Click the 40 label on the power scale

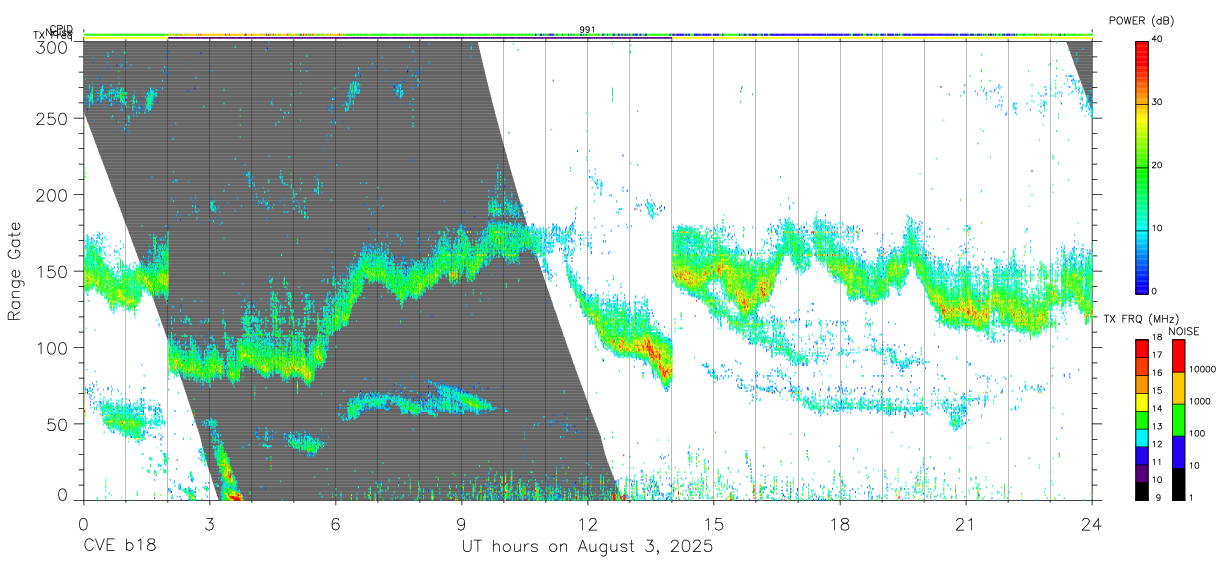pos(1157,40)
